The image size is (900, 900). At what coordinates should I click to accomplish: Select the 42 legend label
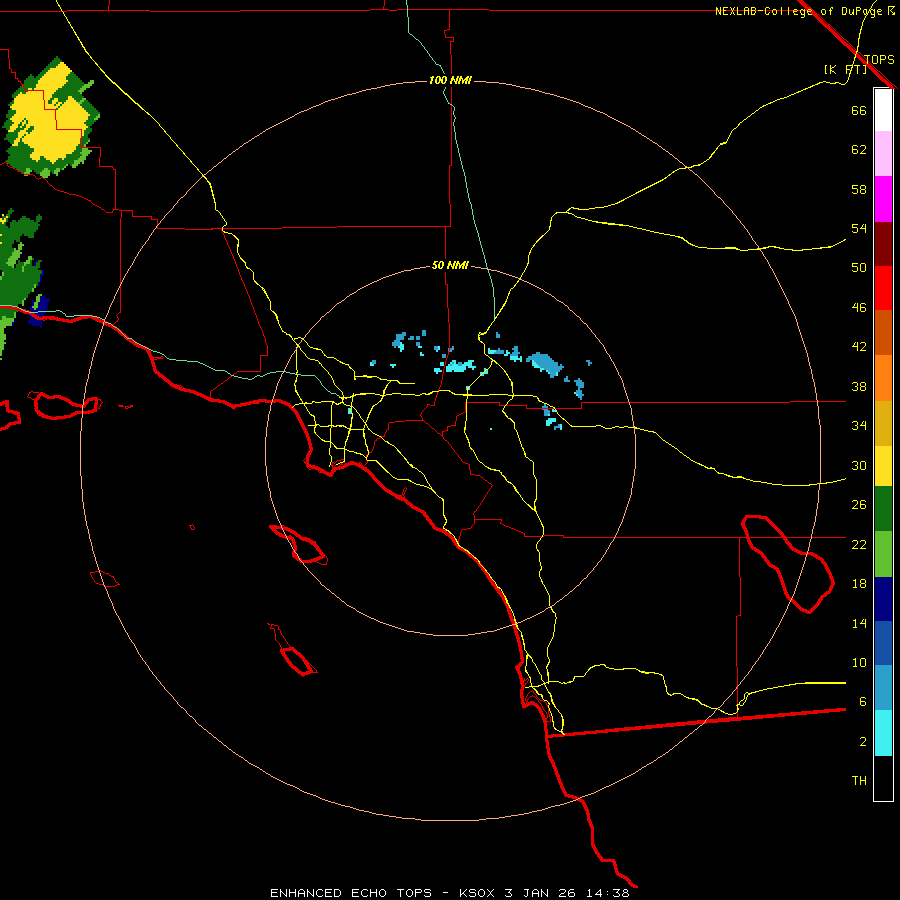tap(859, 347)
